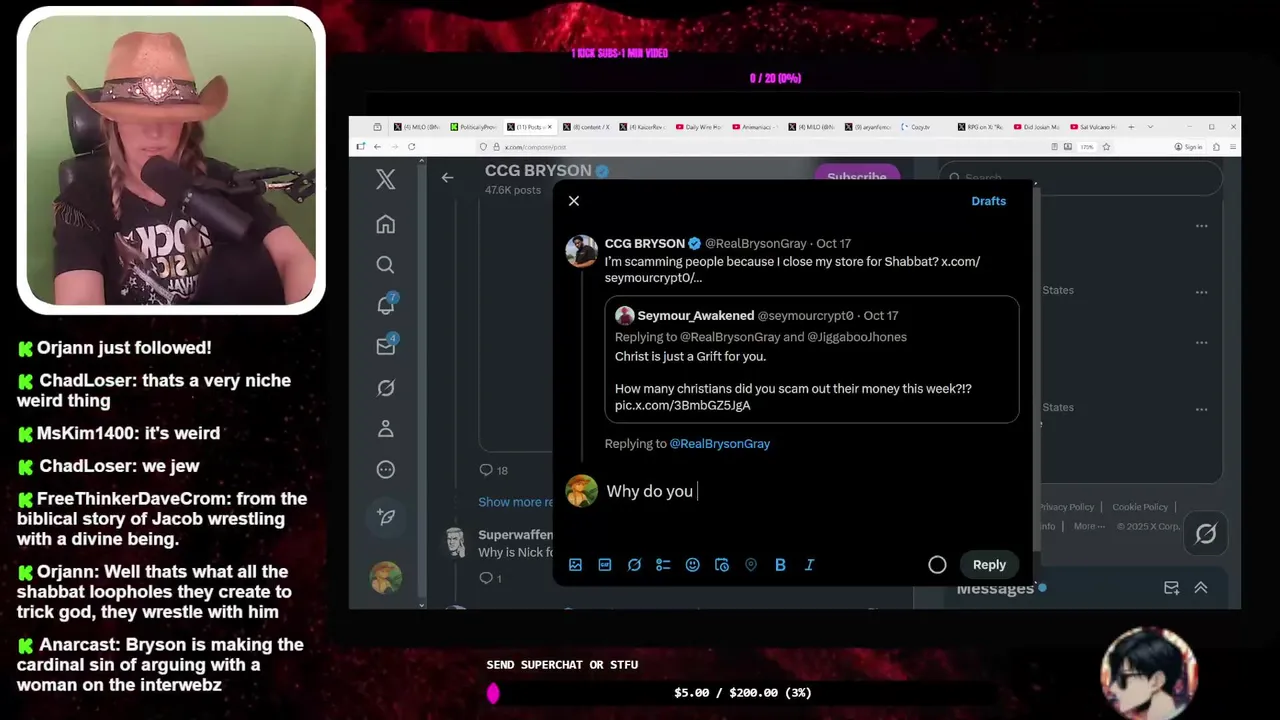Open the @RealBrysonGray mention link
1280x720 pixels.
coord(719,444)
